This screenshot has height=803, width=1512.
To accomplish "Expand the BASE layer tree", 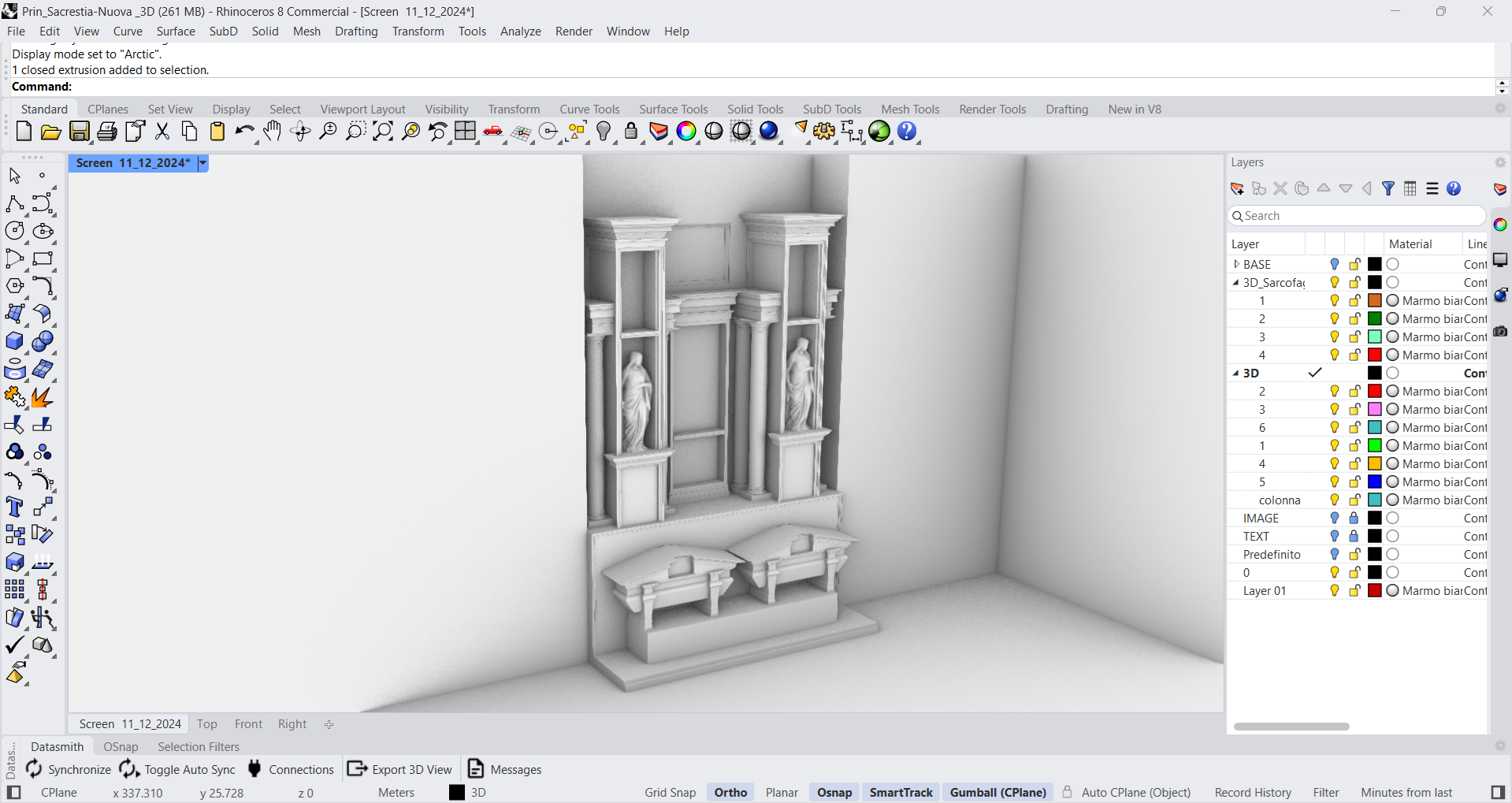I will click(x=1236, y=265).
